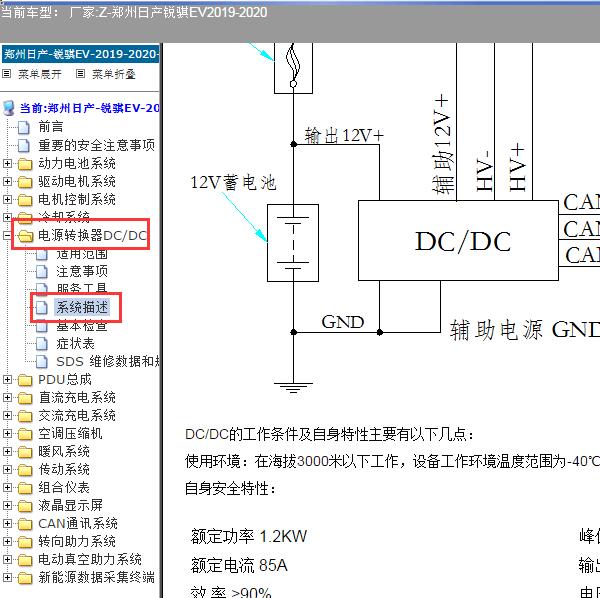Viewport: 600px width, 598px height.
Task: Open the SDS 维修数据 page
Action: (108, 362)
